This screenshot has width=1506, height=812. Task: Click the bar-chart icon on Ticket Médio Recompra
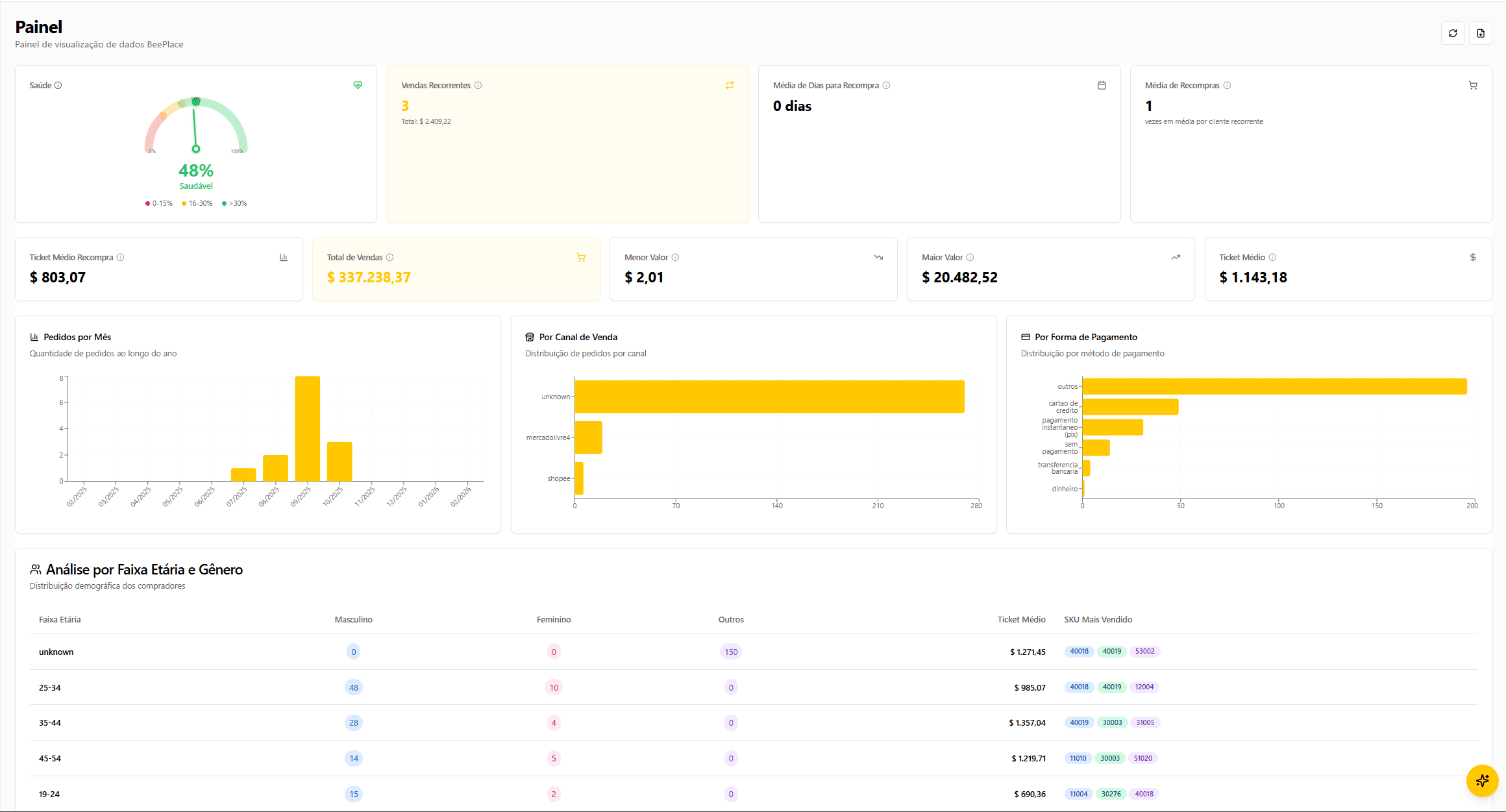(x=284, y=257)
